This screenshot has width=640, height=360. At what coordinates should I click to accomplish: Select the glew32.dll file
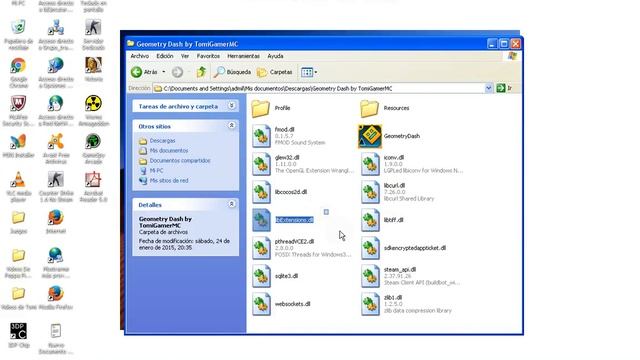(302, 164)
